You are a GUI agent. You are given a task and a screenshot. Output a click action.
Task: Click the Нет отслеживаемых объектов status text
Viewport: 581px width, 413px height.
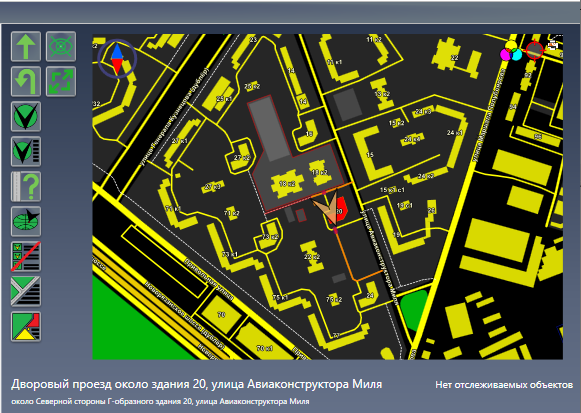click(x=504, y=385)
